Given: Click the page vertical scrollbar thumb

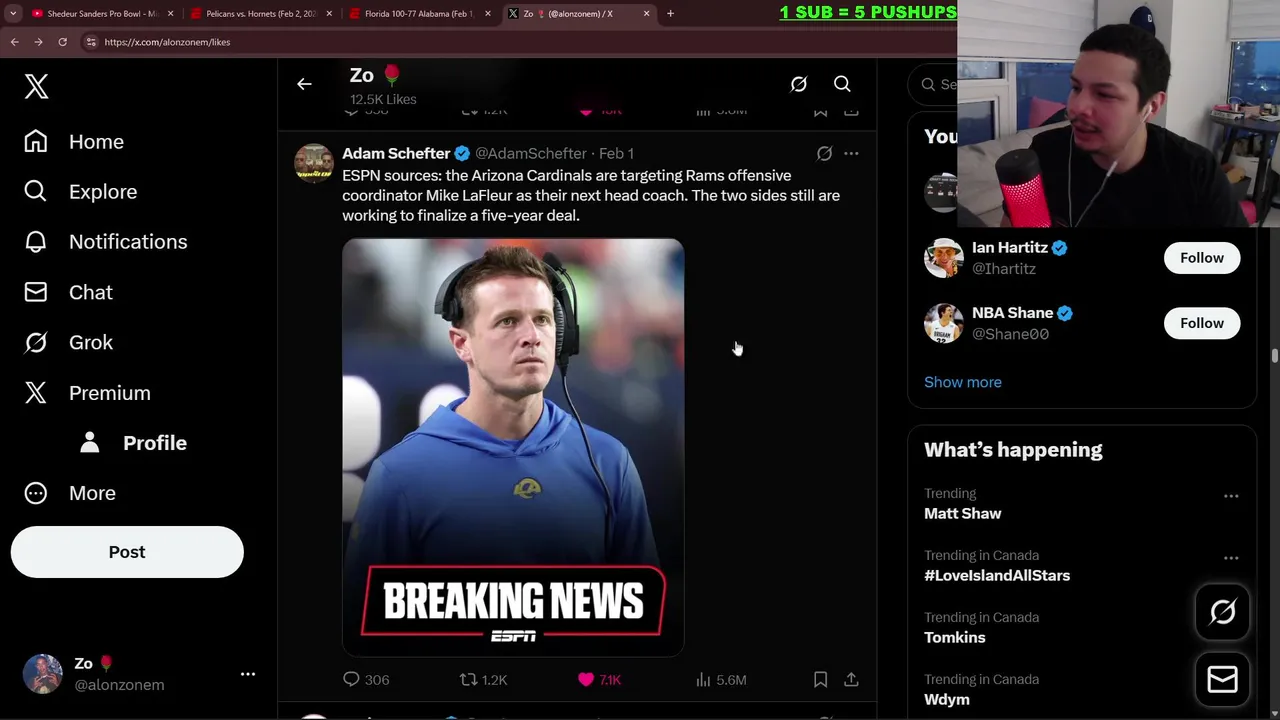Looking at the screenshot, I should 1275,357.
